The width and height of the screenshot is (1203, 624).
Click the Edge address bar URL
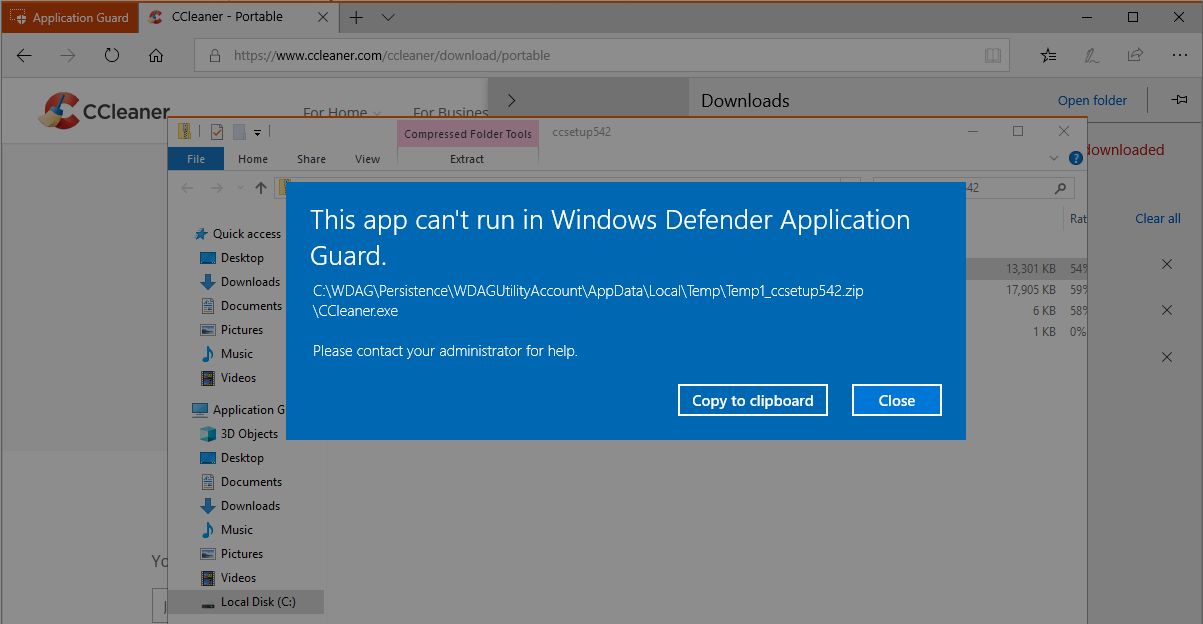(x=392, y=56)
